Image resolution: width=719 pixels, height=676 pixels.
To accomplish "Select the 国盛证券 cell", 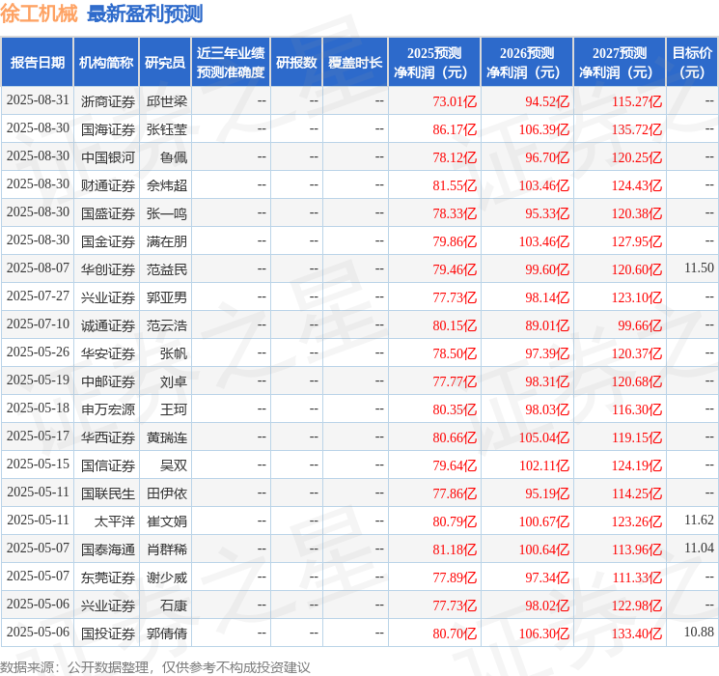I will [x=108, y=213].
